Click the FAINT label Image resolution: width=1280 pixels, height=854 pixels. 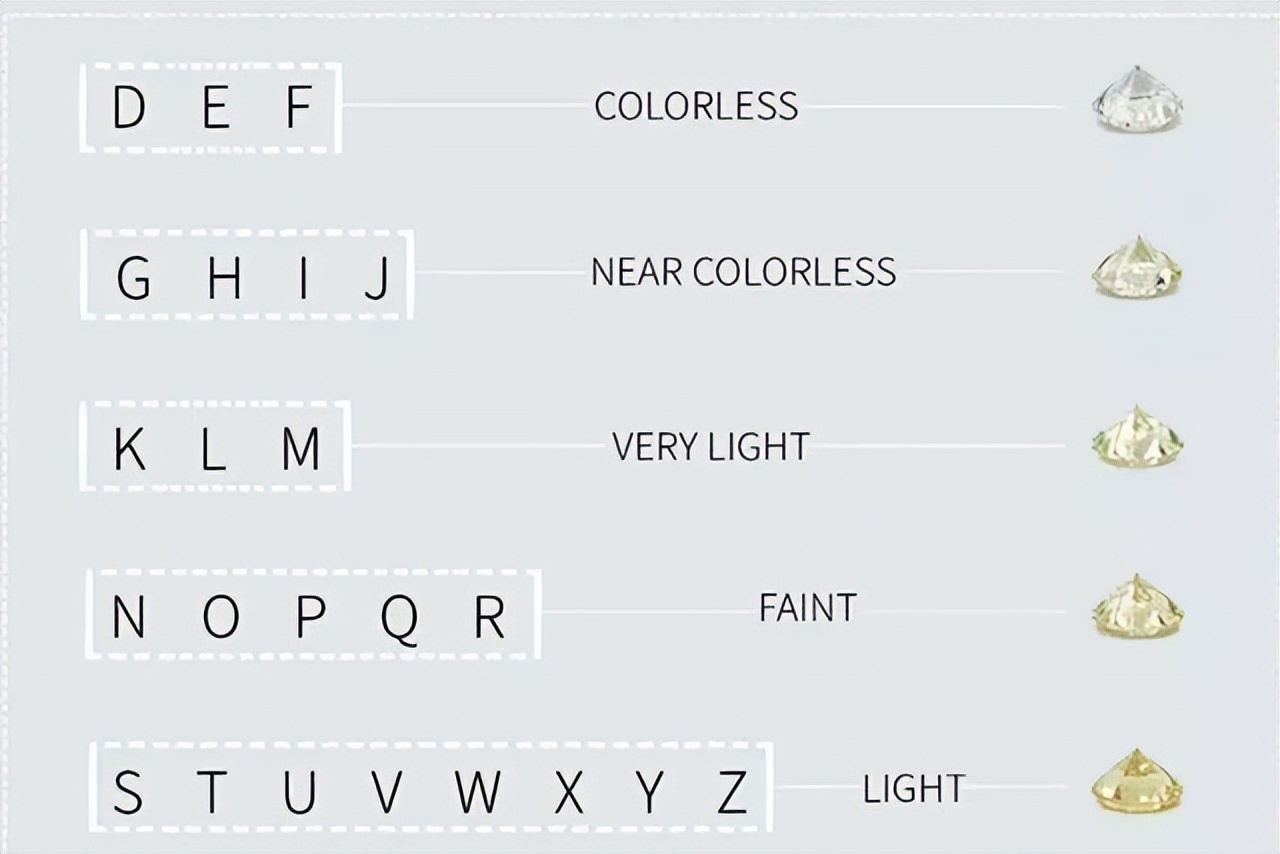click(807, 608)
